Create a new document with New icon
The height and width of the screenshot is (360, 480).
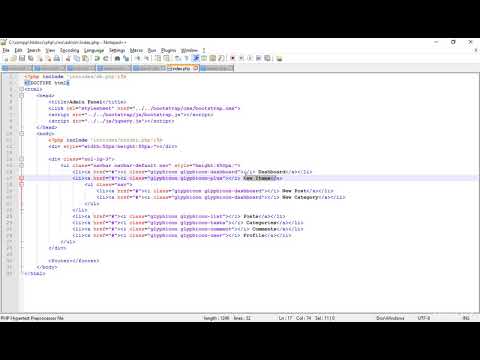(x=6, y=58)
